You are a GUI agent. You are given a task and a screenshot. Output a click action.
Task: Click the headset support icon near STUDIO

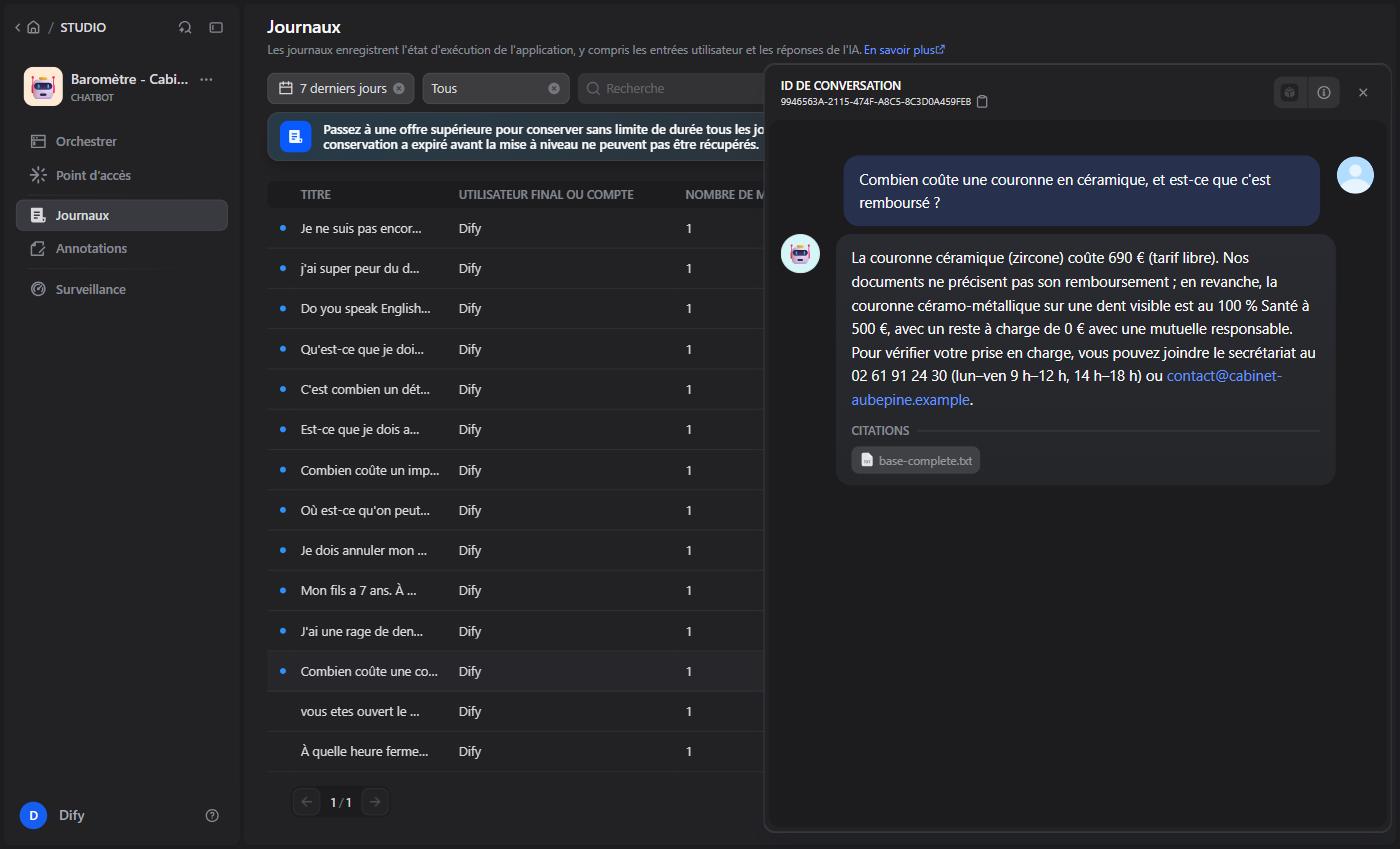[185, 27]
